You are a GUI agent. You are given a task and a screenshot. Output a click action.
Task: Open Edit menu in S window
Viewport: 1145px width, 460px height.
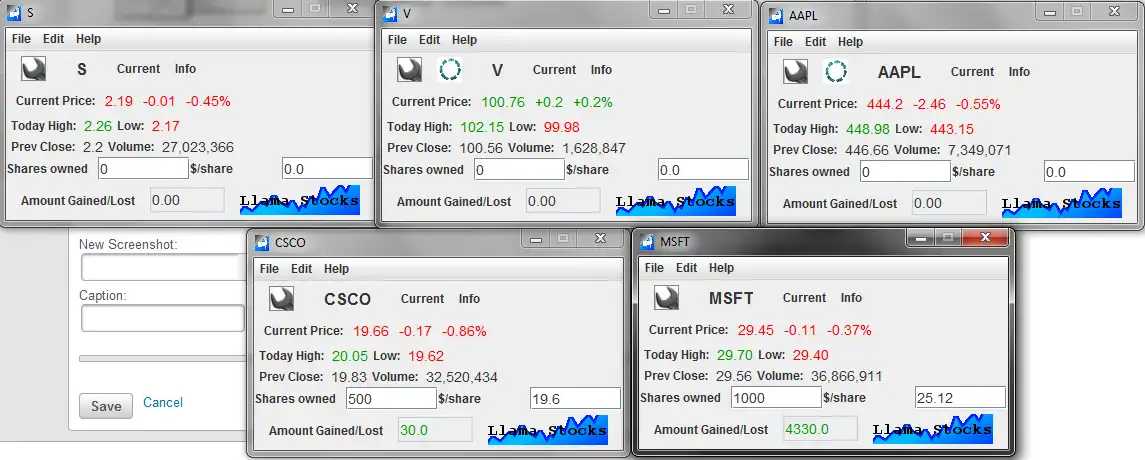tap(53, 39)
